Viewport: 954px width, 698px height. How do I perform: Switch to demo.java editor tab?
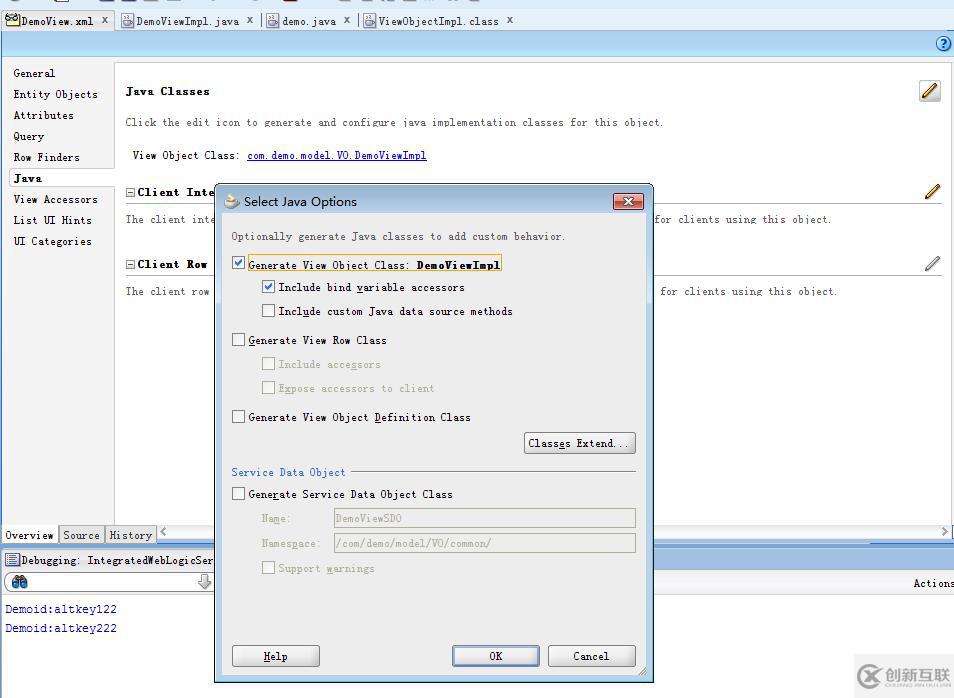pyautogui.click(x=309, y=21)
